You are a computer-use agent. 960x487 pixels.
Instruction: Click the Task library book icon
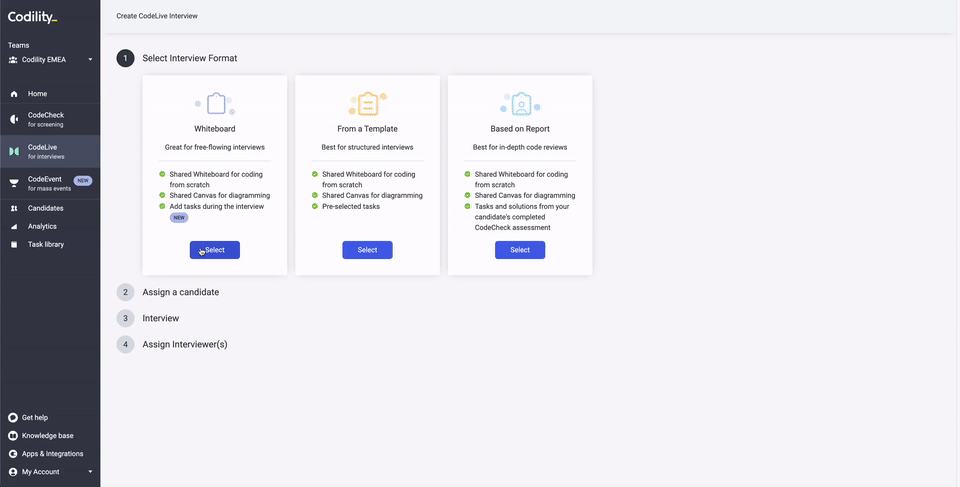(14, 244)
